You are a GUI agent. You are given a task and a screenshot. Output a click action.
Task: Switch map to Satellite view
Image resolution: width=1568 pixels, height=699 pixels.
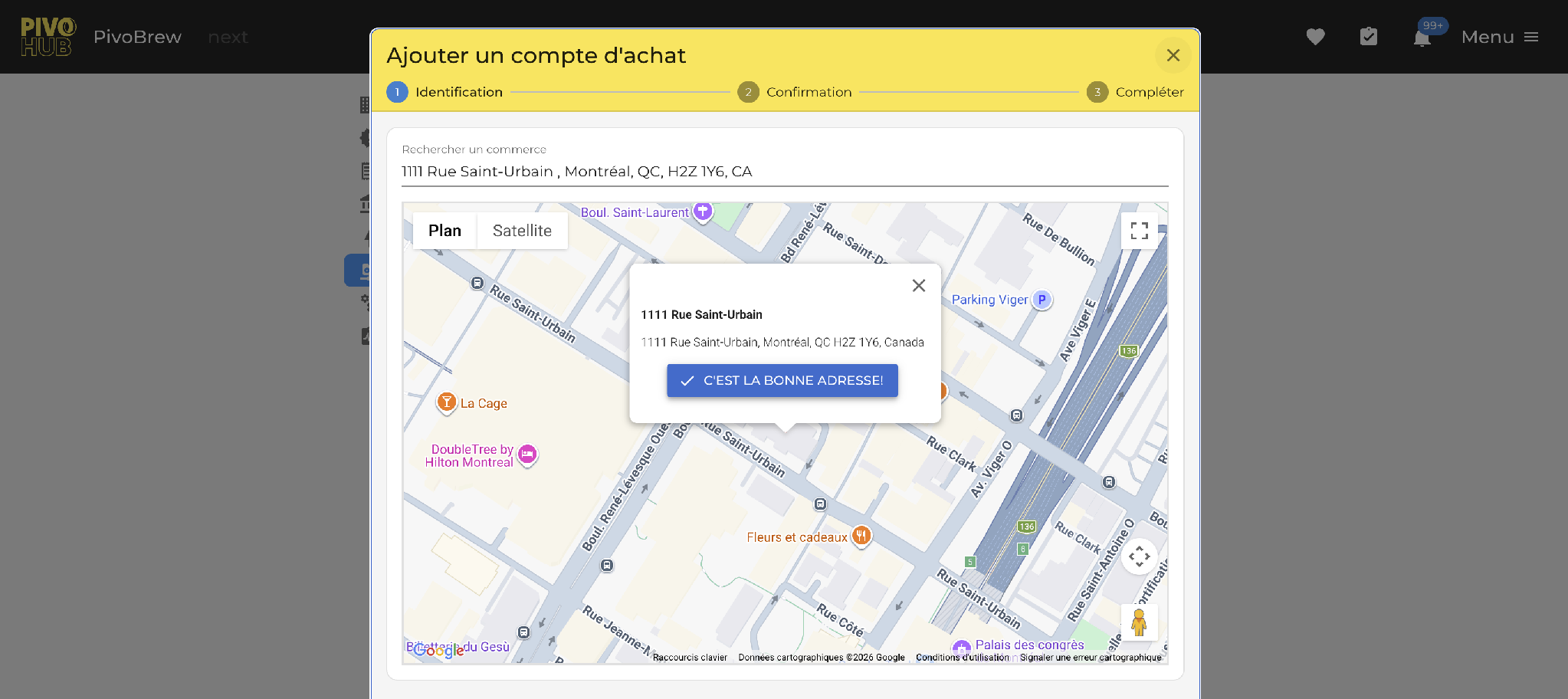(522, 231)
